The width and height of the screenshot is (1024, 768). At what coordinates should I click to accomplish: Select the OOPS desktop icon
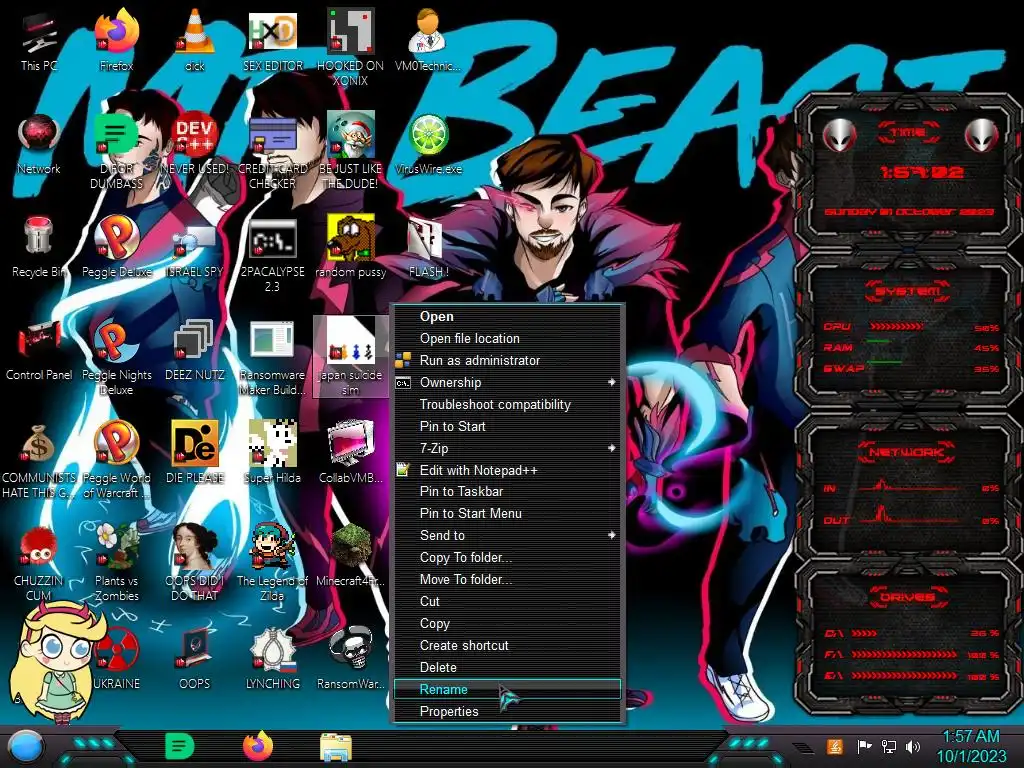[x=195, y=659]
